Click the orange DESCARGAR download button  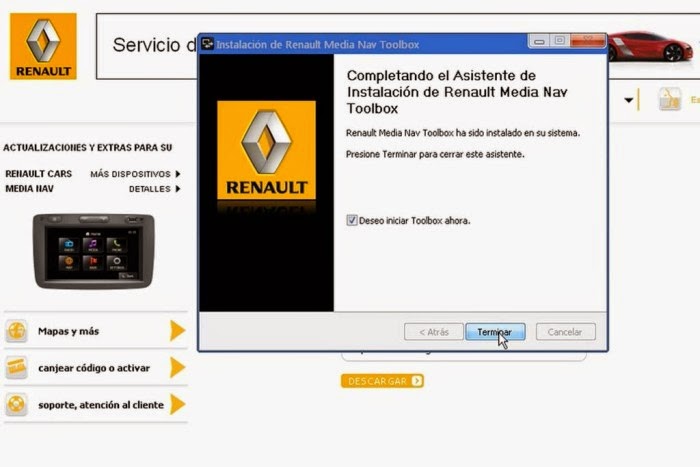coord(382,381)
